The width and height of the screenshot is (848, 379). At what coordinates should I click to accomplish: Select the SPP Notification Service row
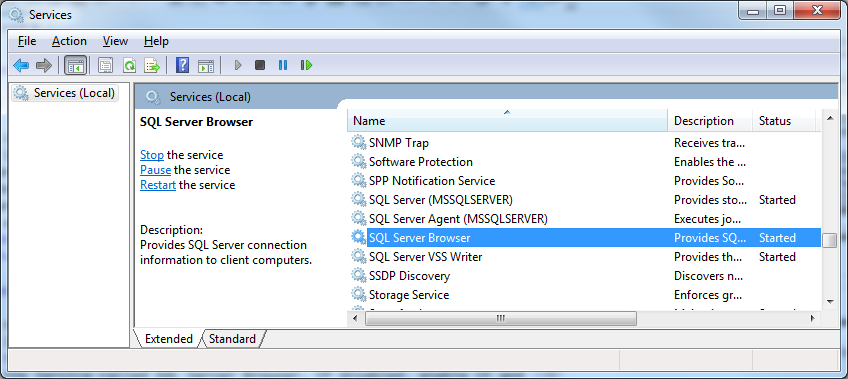click(583, 181)
